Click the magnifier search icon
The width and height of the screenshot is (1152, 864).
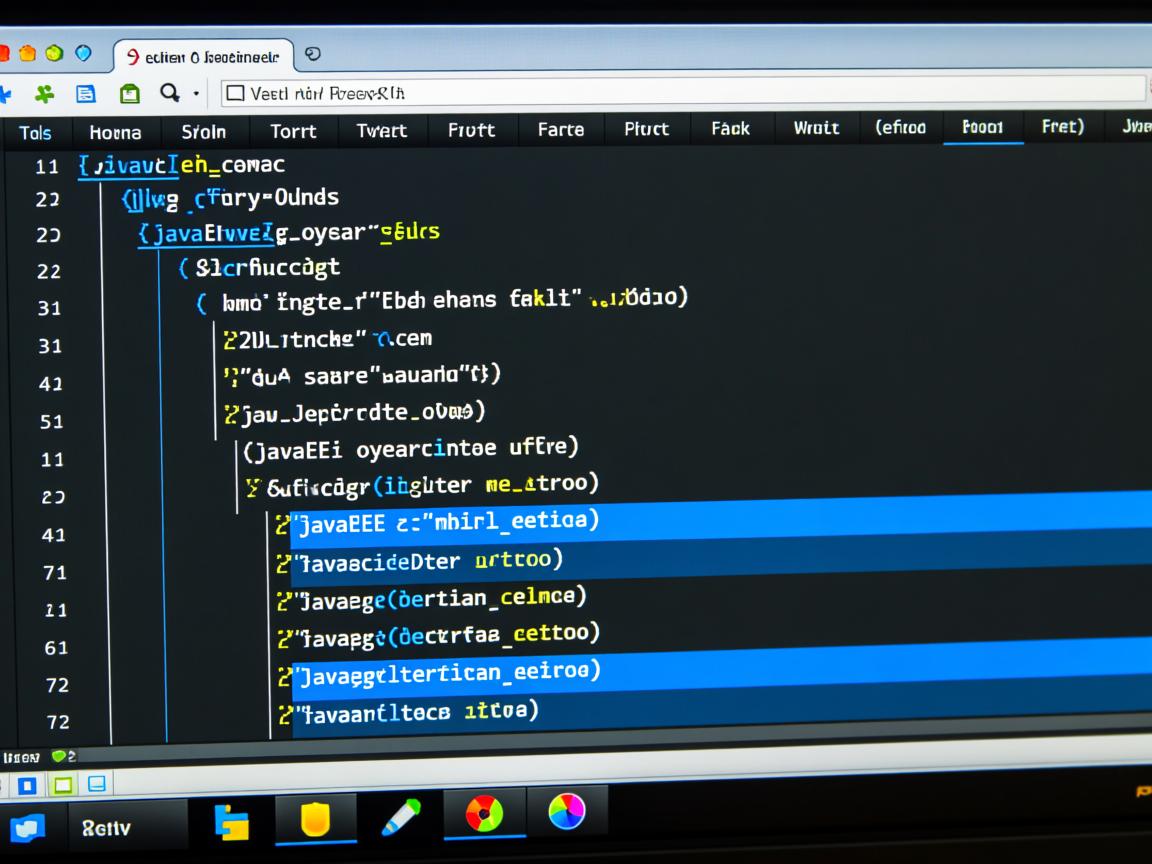(x=170, y=93)
